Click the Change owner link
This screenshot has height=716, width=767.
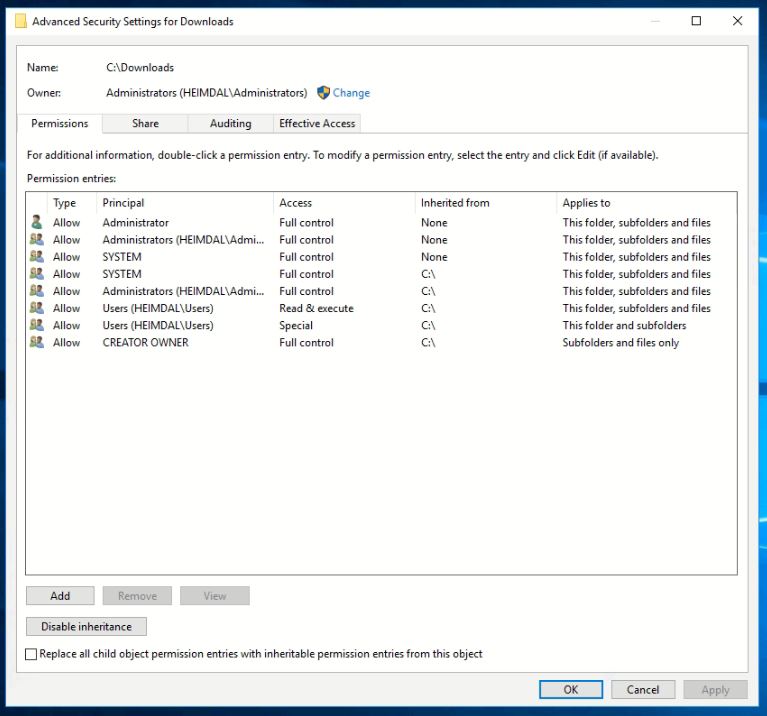pyautogui.click(x=351, y=92)
